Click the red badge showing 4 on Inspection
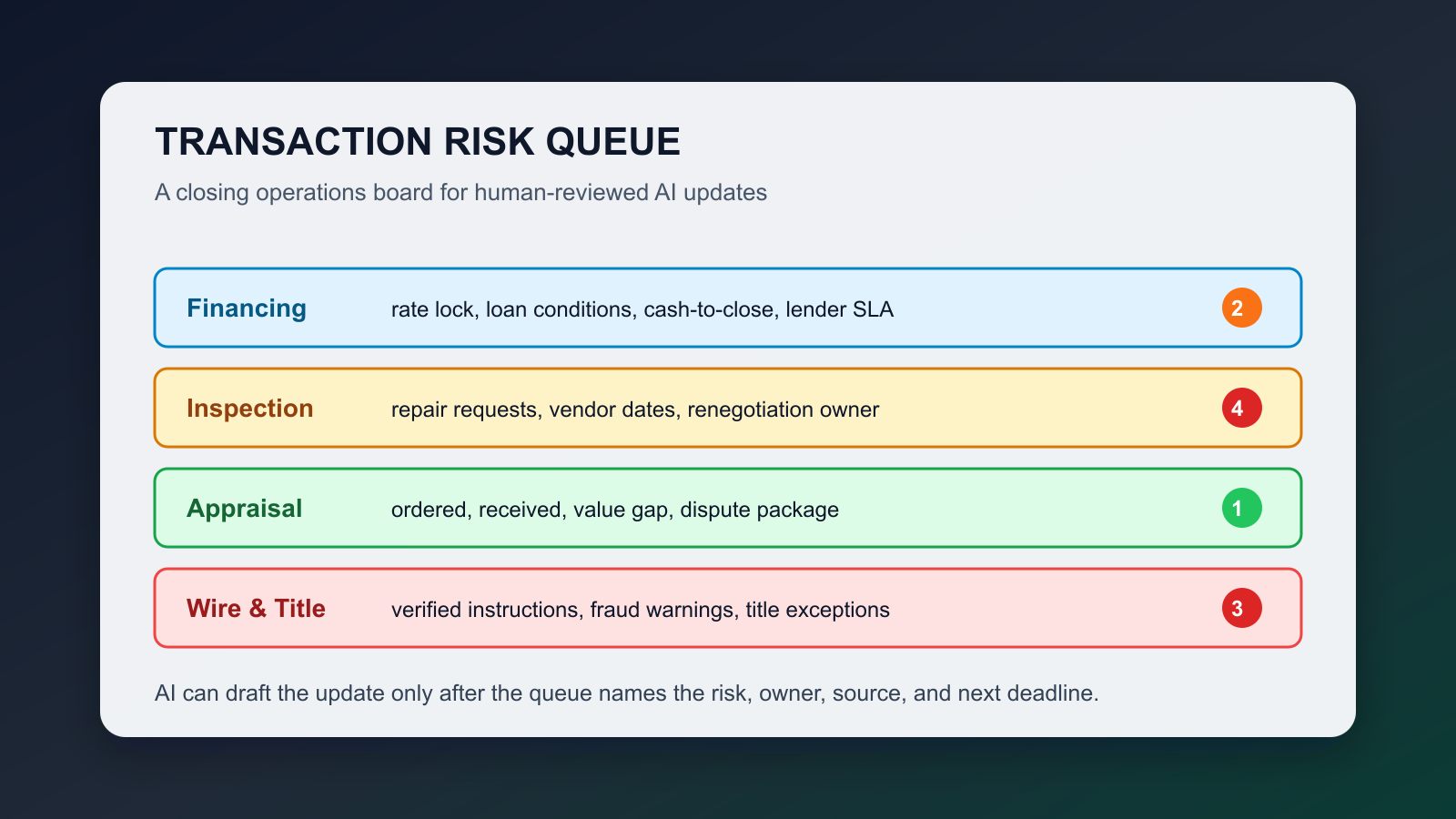The height and width of the screenshot is (819, 1456). [1241, 408]
